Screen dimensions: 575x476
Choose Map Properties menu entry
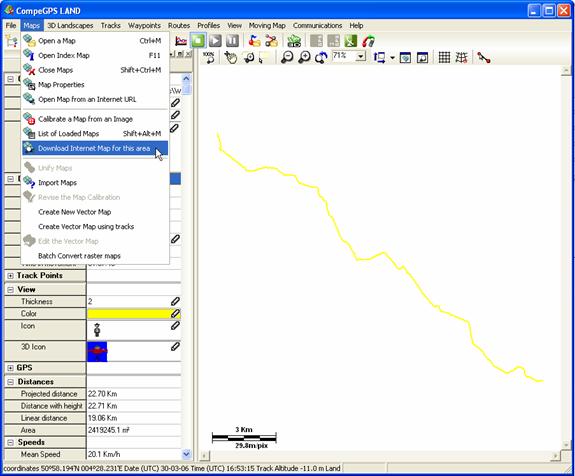pos(95,85)
